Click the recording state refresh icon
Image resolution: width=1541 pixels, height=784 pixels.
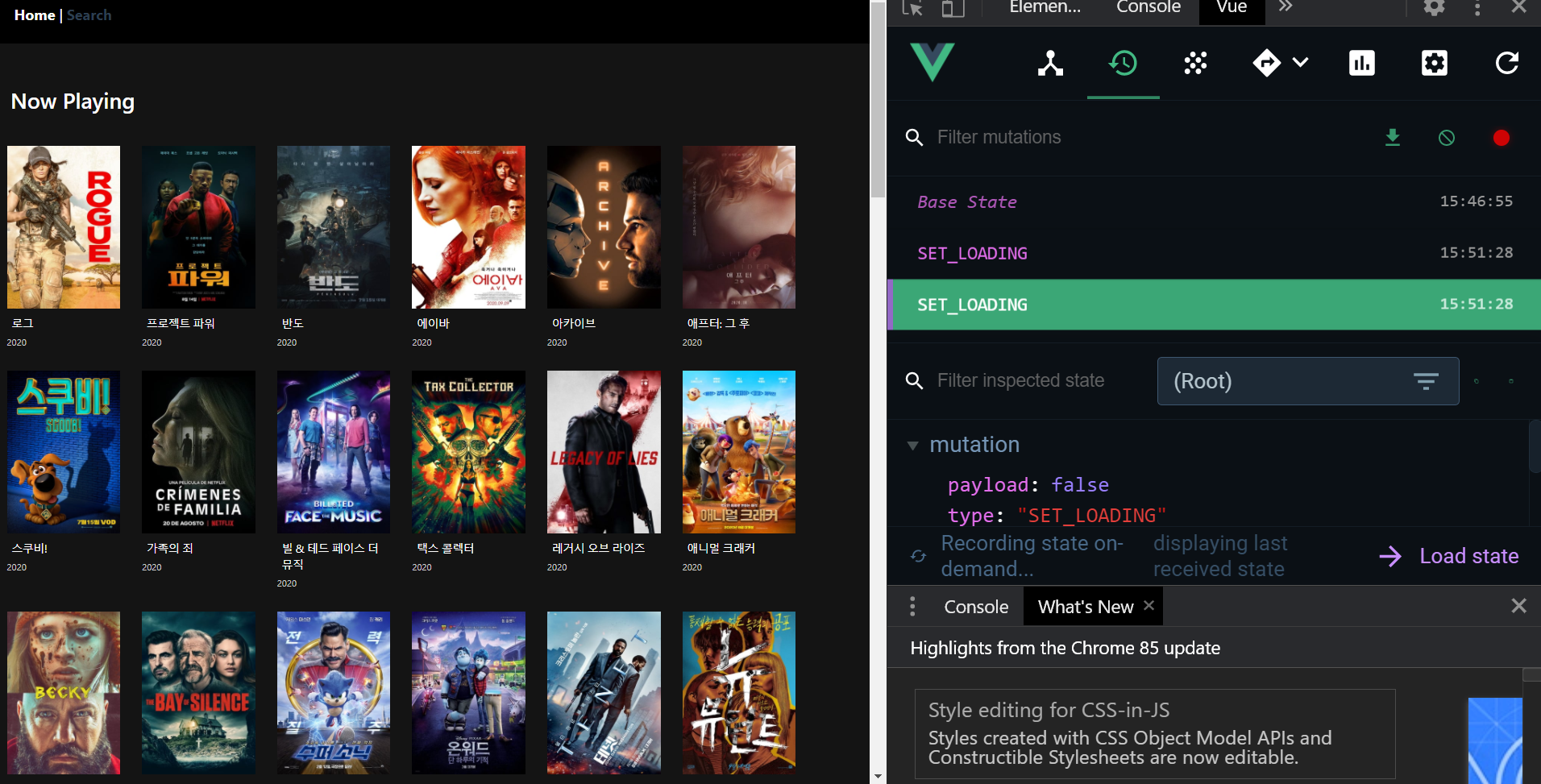pyautogui.click(x=918, y=556)
